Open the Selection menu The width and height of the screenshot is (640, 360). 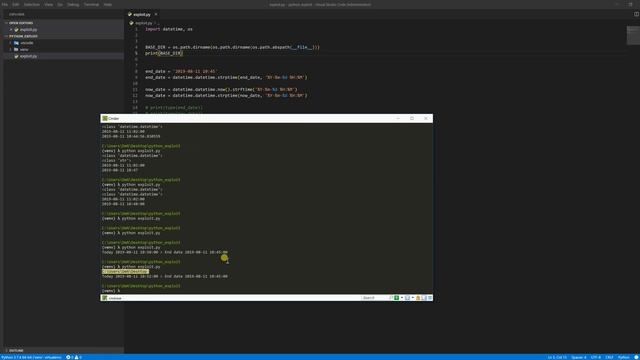tap(32, 4)
